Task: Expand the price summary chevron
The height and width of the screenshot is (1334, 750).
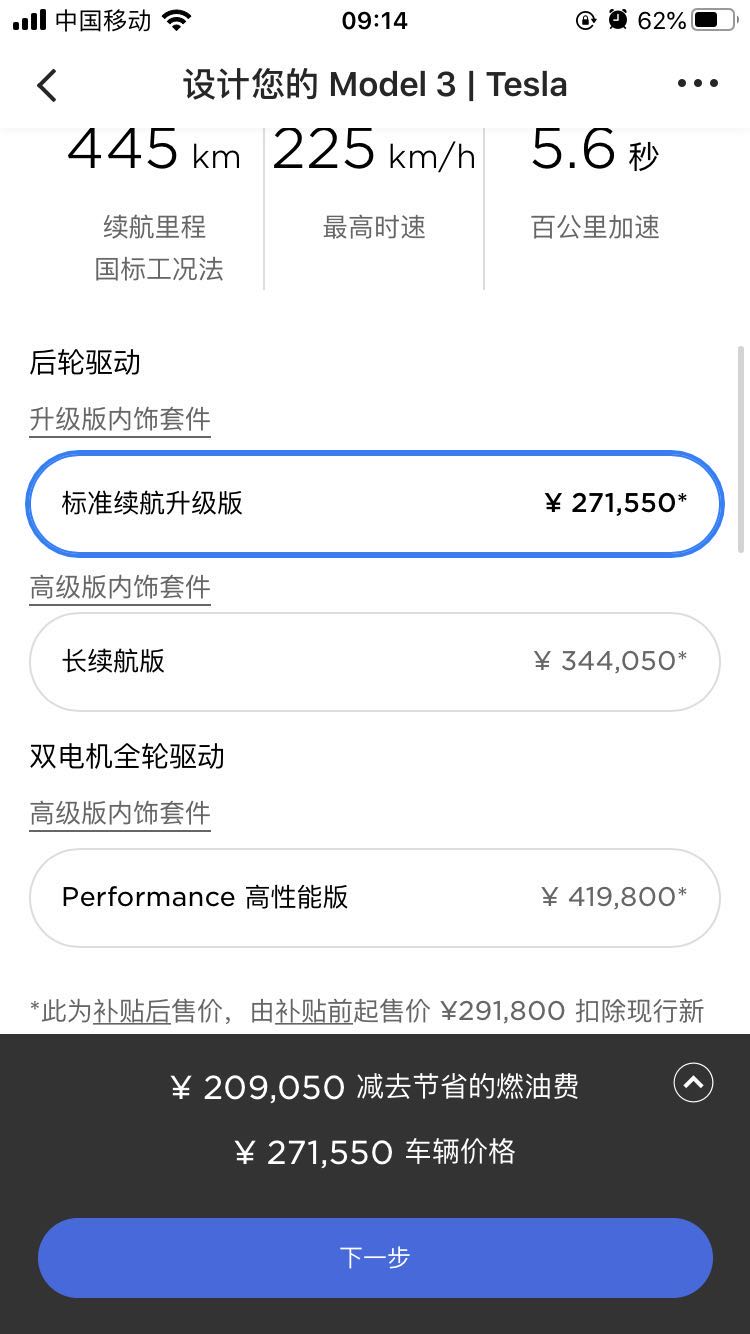Action: pos(693,1082)
